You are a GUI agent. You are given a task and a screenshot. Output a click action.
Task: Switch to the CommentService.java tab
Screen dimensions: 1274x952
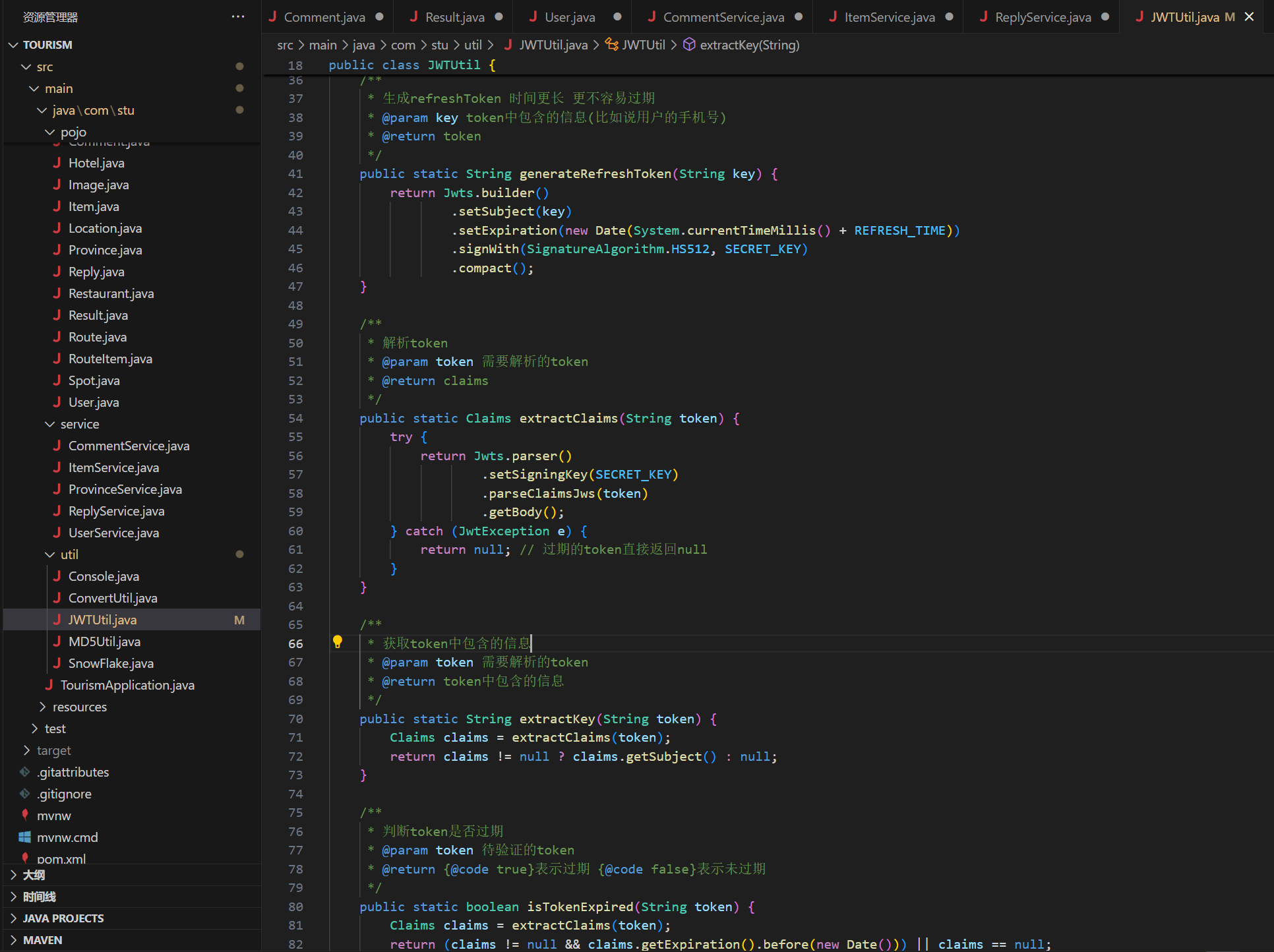coord(723,17)
